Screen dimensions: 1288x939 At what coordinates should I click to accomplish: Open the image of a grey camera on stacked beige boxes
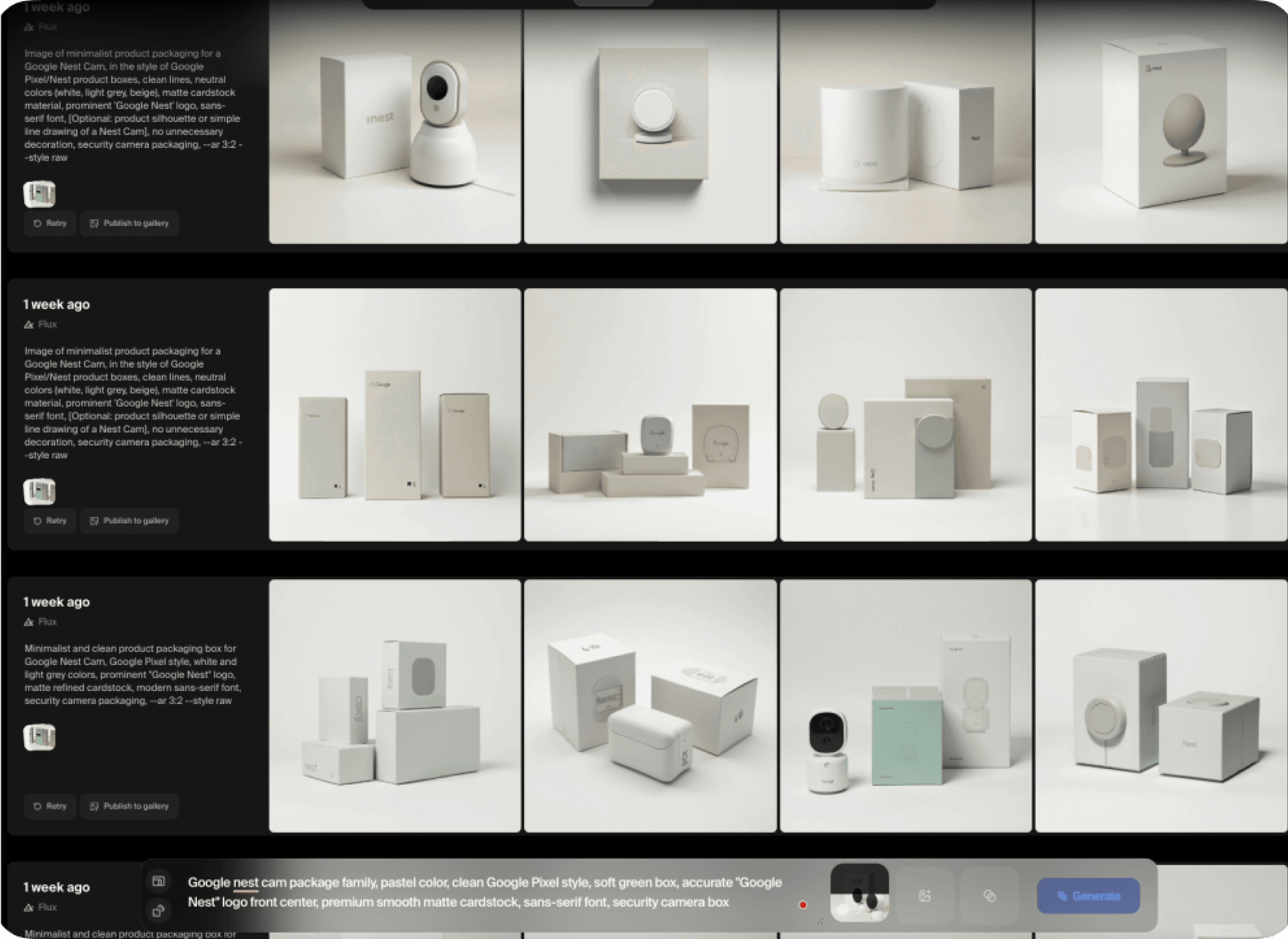click(x=650, y=415)
